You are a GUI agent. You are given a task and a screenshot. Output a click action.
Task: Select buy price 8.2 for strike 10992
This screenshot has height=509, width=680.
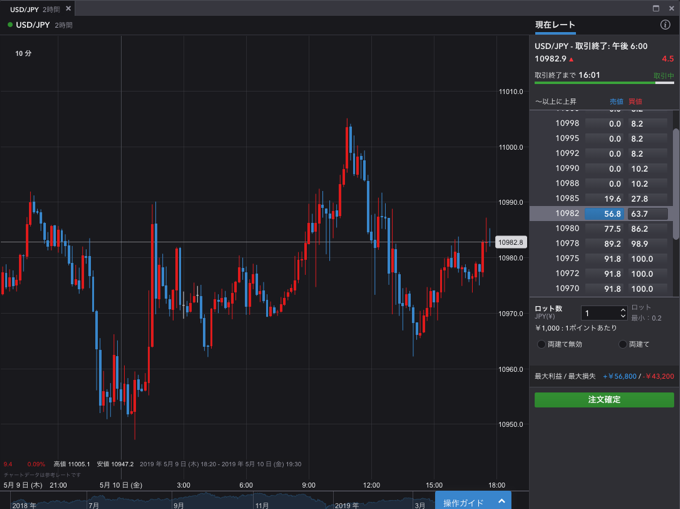[x=648, y=153]
